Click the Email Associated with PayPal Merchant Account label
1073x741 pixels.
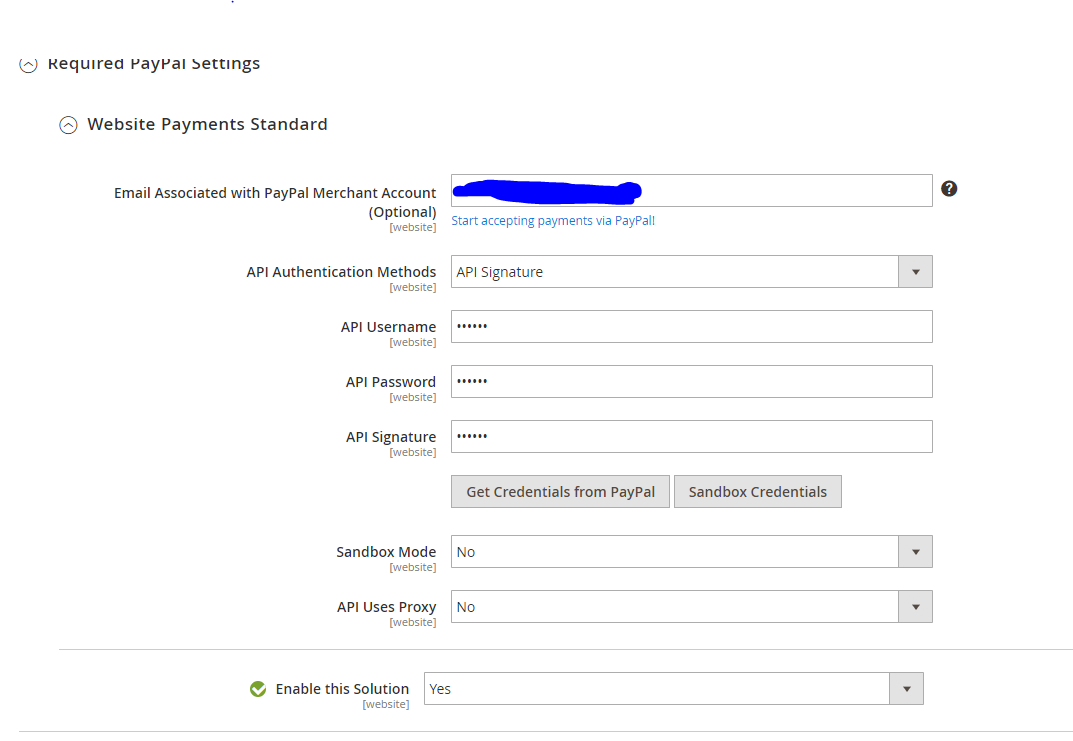click(275, 202)
